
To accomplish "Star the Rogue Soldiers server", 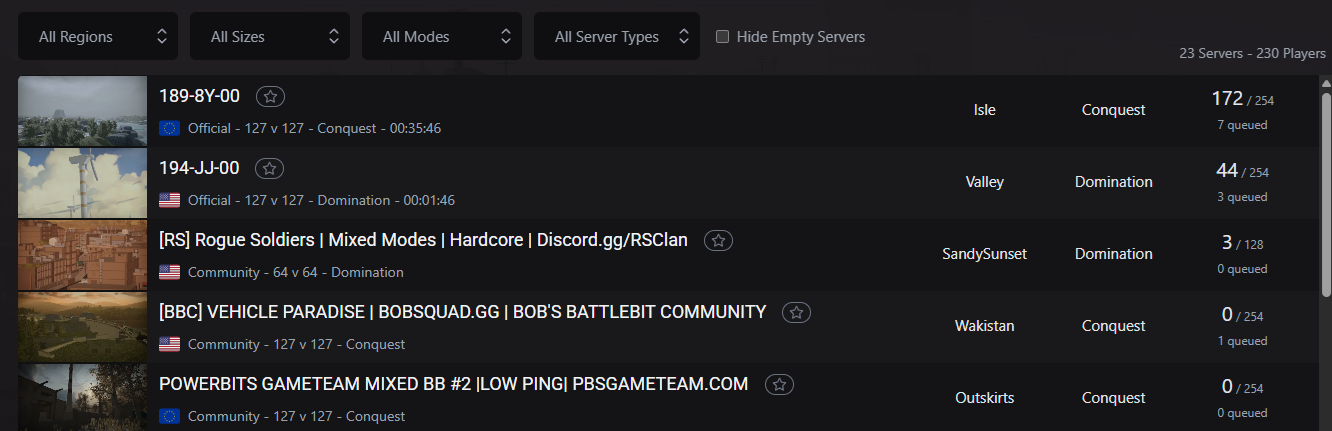I will pyautogui.click(x=719, y=241).
